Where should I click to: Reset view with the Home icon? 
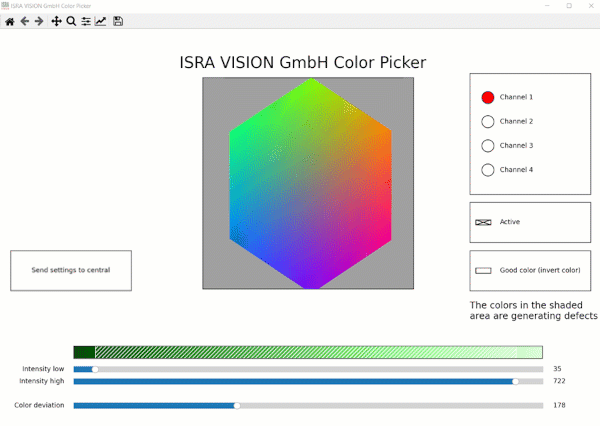click(x=10, y=21)
